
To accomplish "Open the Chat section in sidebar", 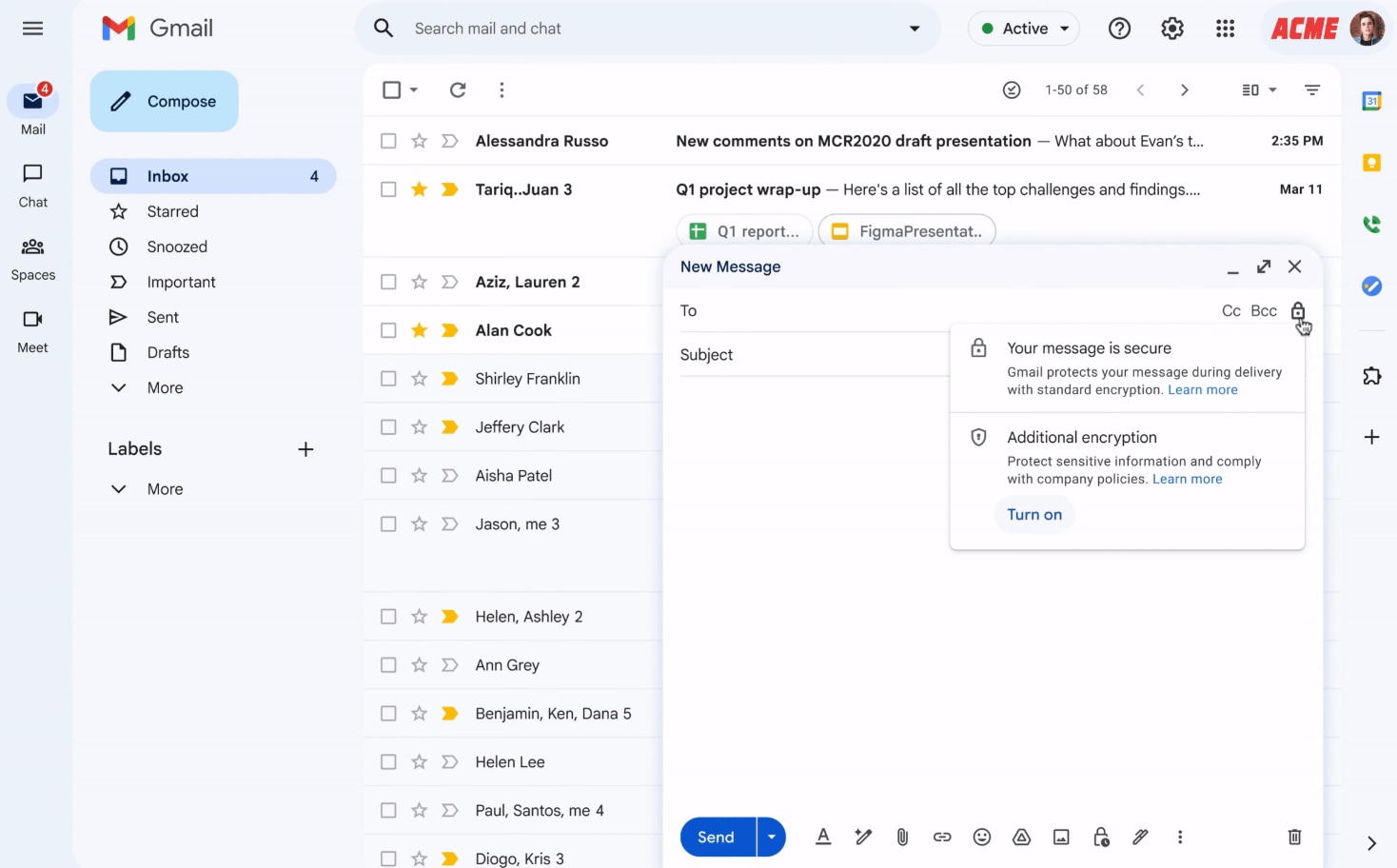I will pyautogui.click(x=33, y=186).
